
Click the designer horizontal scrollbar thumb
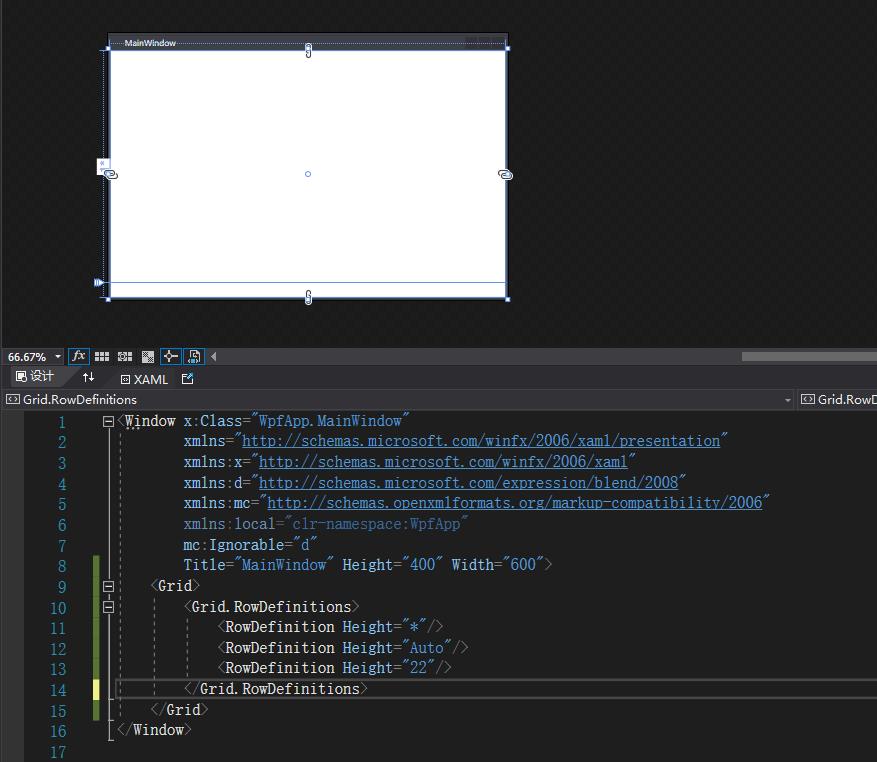pyautogui.click(x=809, y=357)
